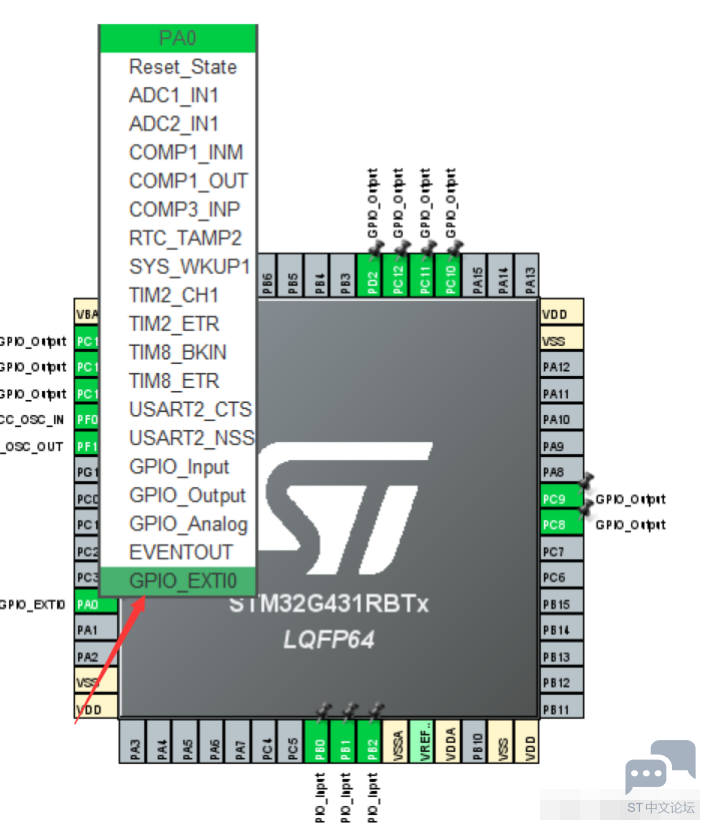This screenshot has height=823, width=704.
Task: Open the chat bubble icon
Action: click(x=660, y=766)
